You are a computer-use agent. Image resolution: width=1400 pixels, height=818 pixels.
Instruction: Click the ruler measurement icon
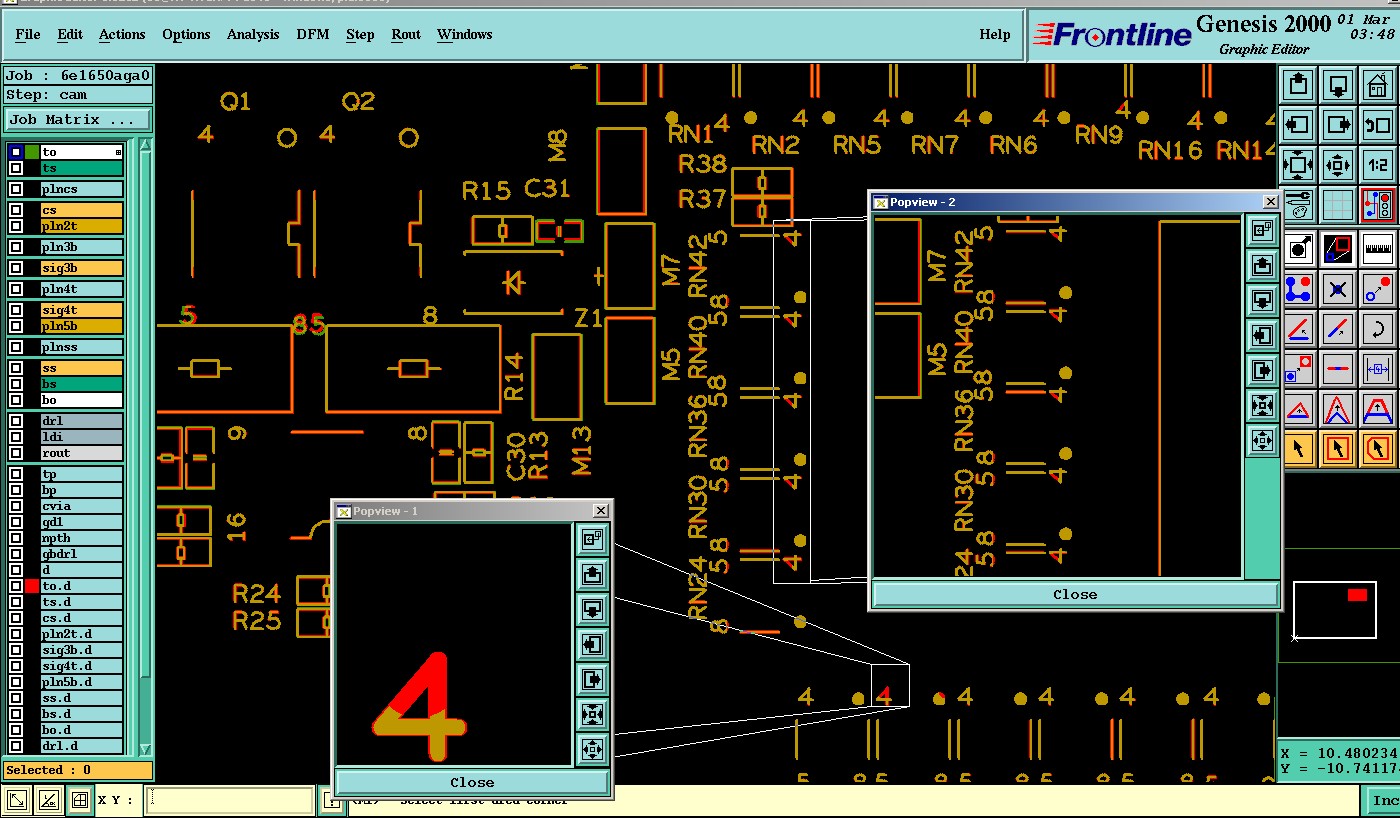[x=1378, y=247]
